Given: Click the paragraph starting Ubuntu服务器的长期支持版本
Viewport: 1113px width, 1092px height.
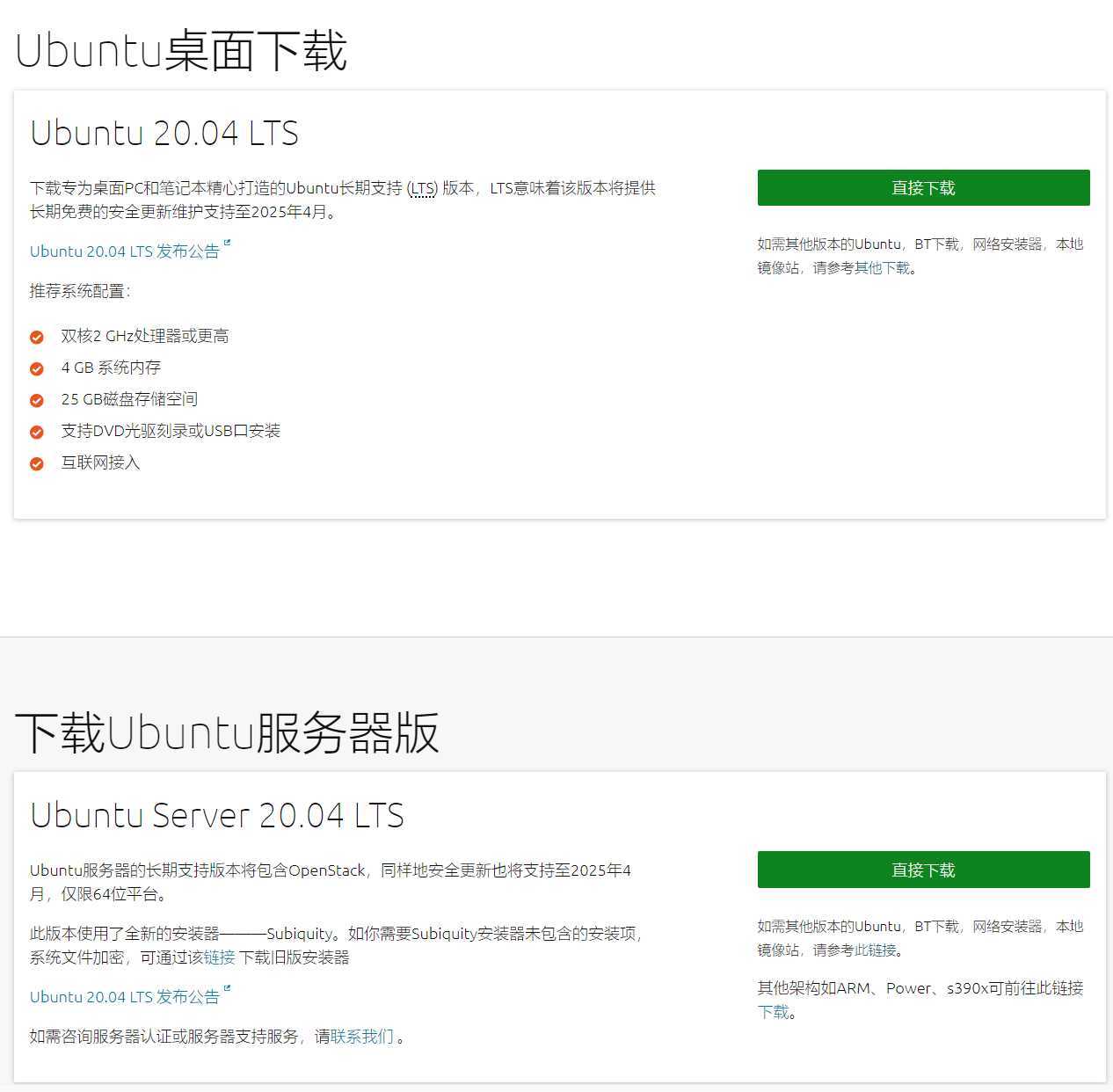Looking at the screenshot, I should click(x=331, y=882).
